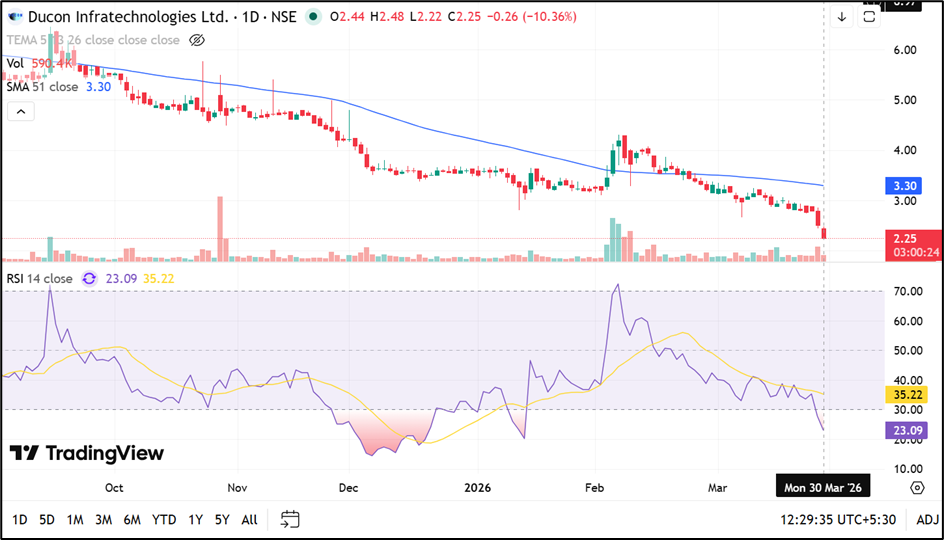
Task: Toggle ADJ adjusted data button
Action: (926, 519)
